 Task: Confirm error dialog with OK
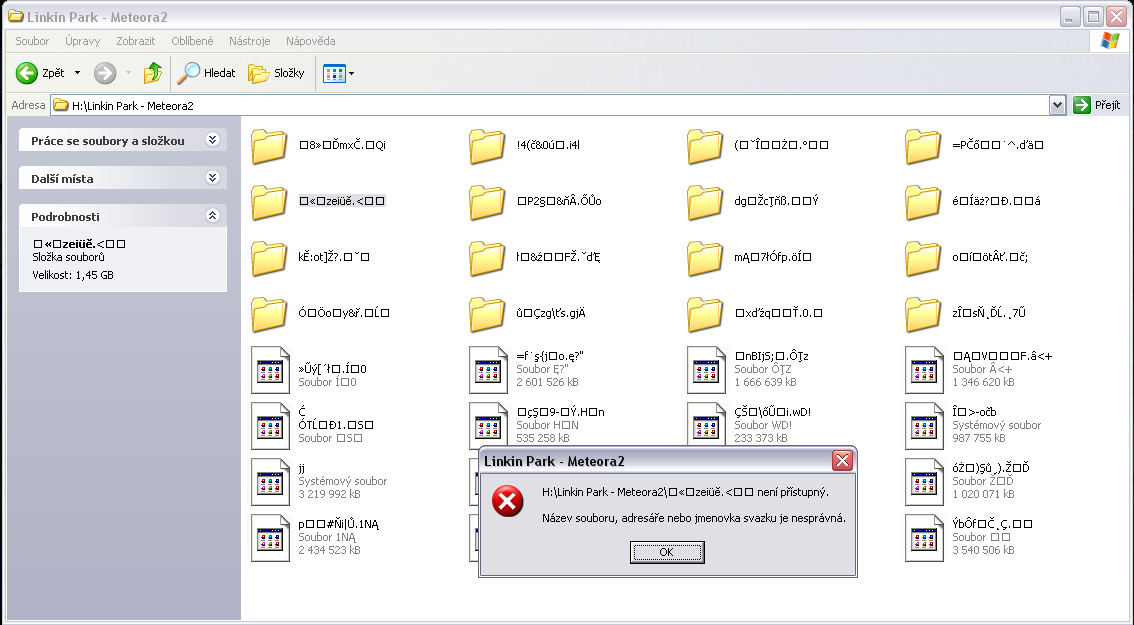667,552
